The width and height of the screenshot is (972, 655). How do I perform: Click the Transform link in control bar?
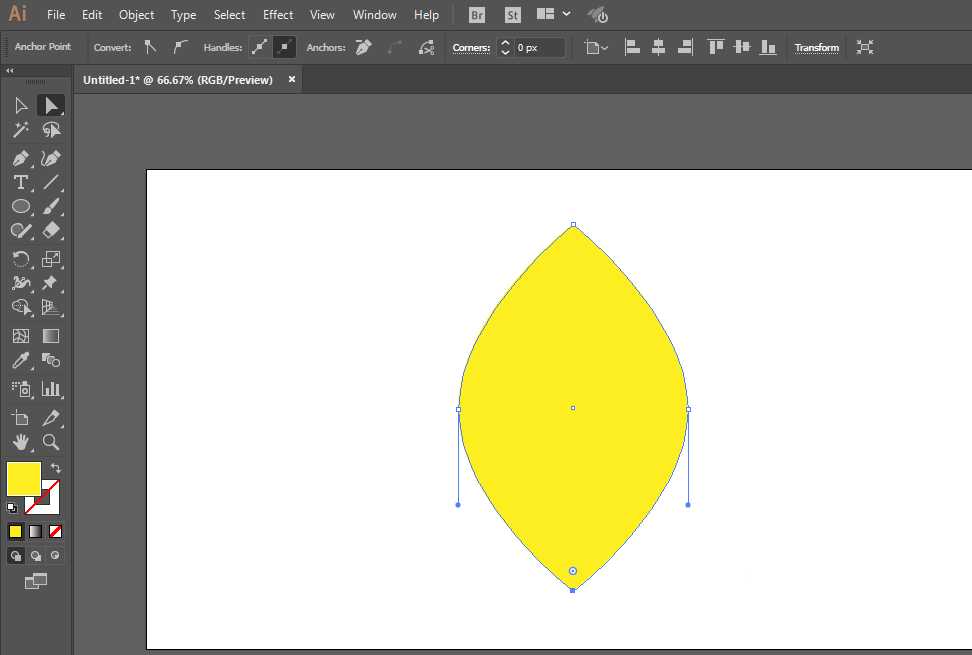point(816,47)
